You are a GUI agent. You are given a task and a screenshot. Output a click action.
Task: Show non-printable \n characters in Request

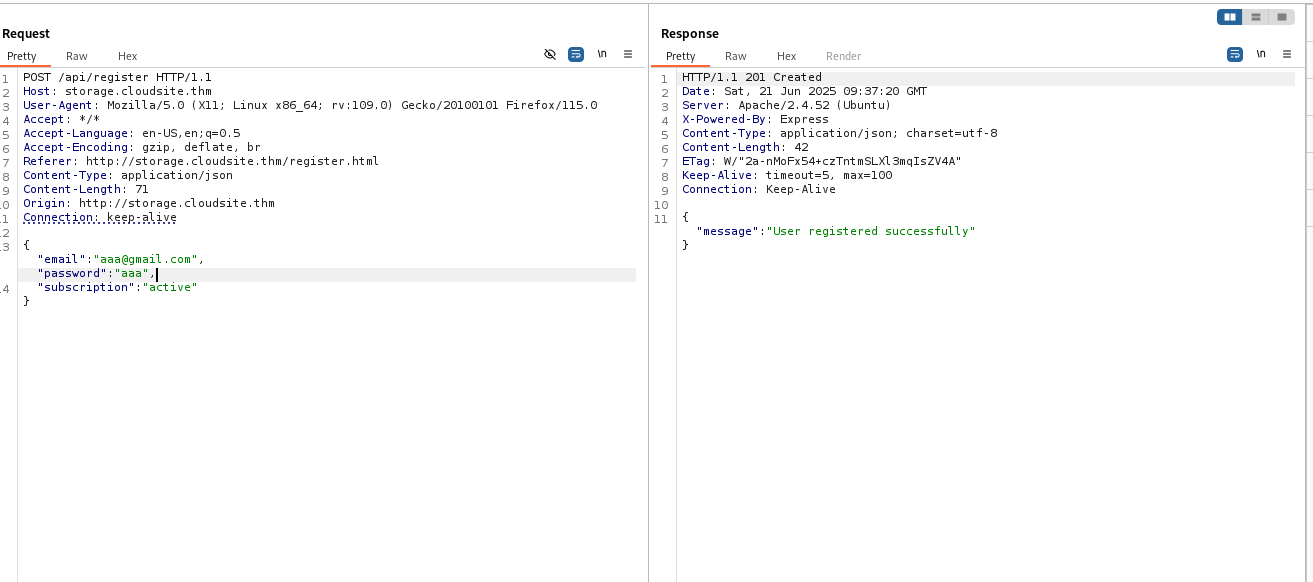(602, 55)
